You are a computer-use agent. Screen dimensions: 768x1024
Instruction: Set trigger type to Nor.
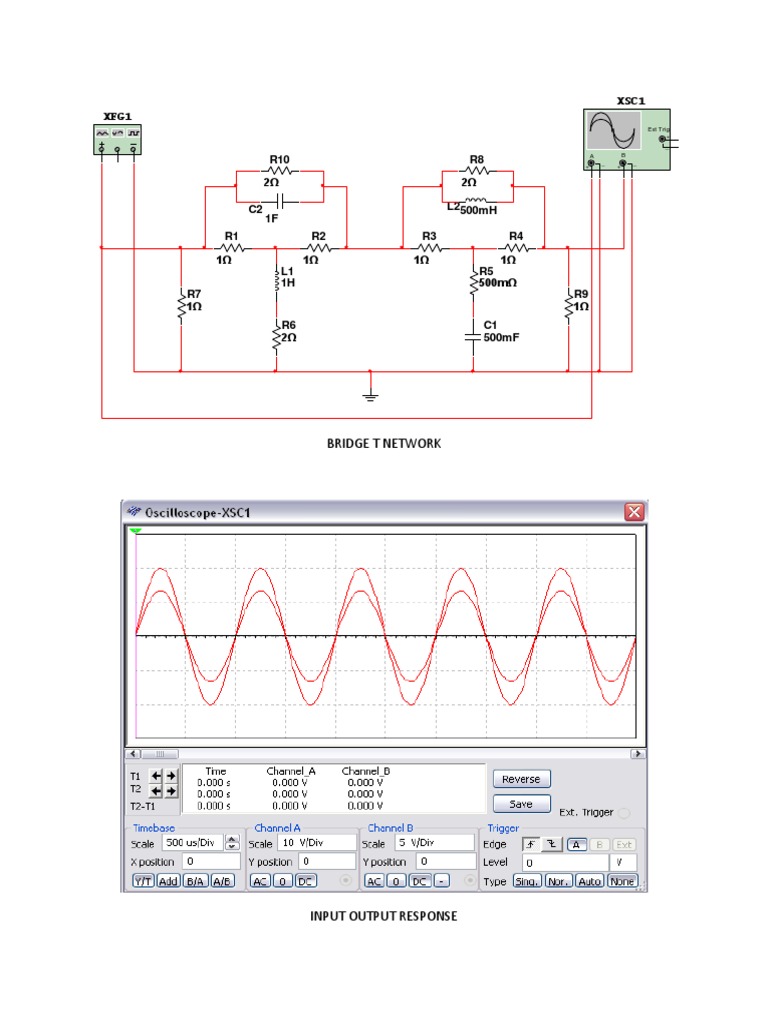pos(558,881)
